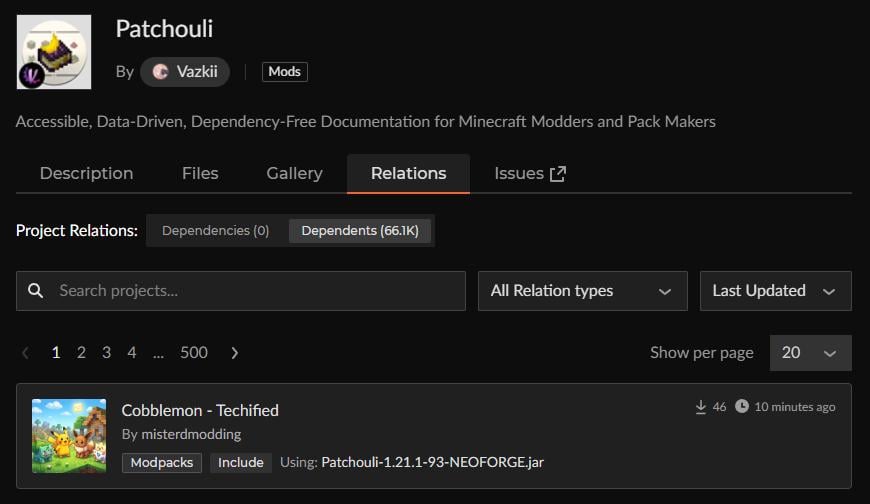Change the Show per page count dropdown
The width and height of the screenshot is (870, 504).
click(810, 353)
